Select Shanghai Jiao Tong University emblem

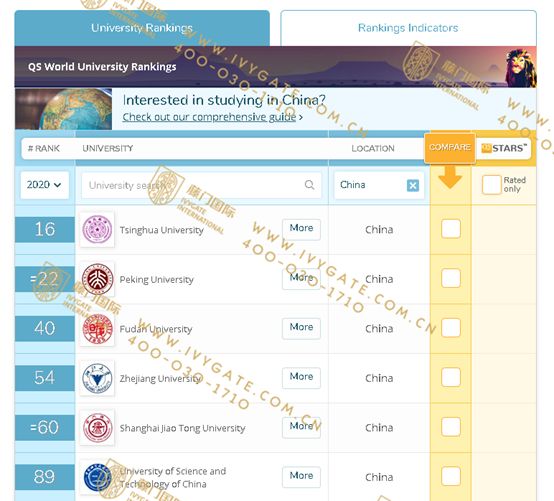point(97,428)
